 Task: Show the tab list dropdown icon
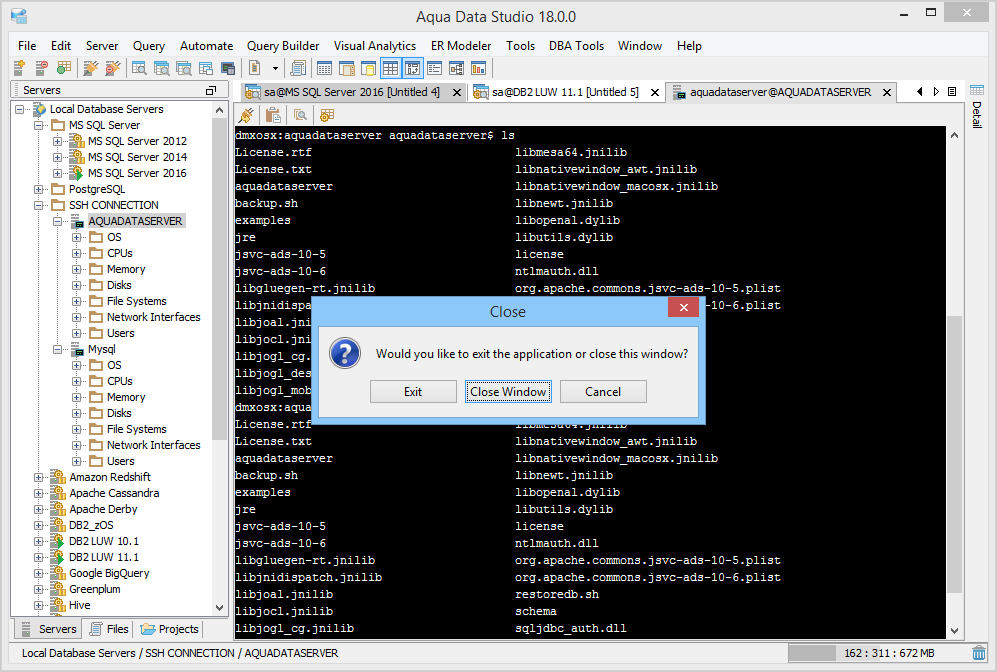pos(952,92)
